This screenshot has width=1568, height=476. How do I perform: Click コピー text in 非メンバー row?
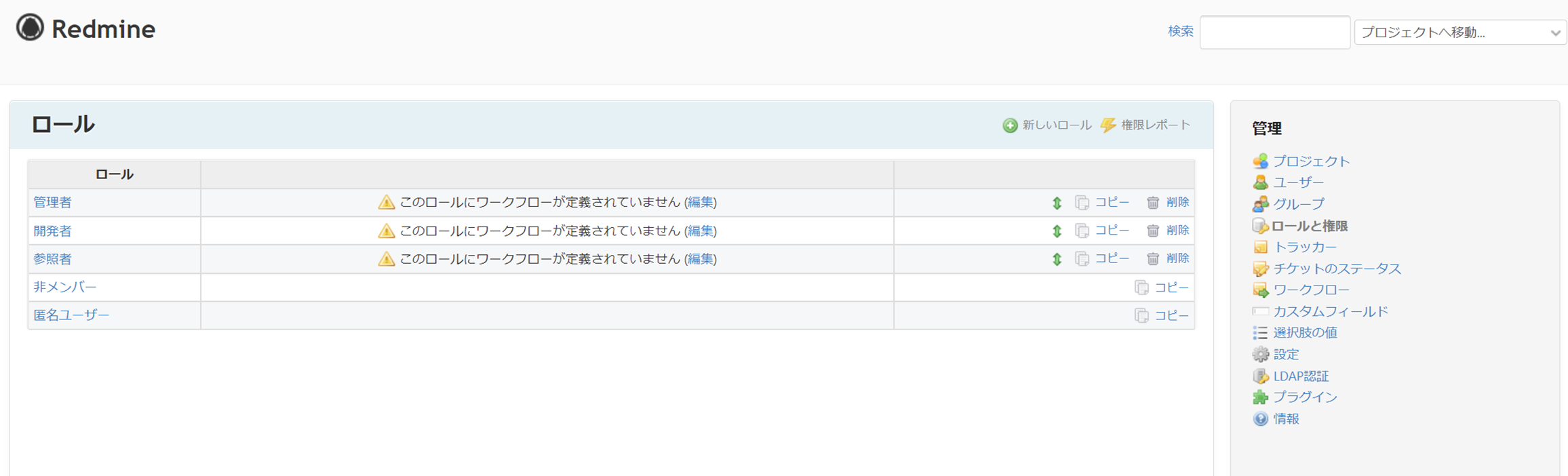coord(1172,287)
